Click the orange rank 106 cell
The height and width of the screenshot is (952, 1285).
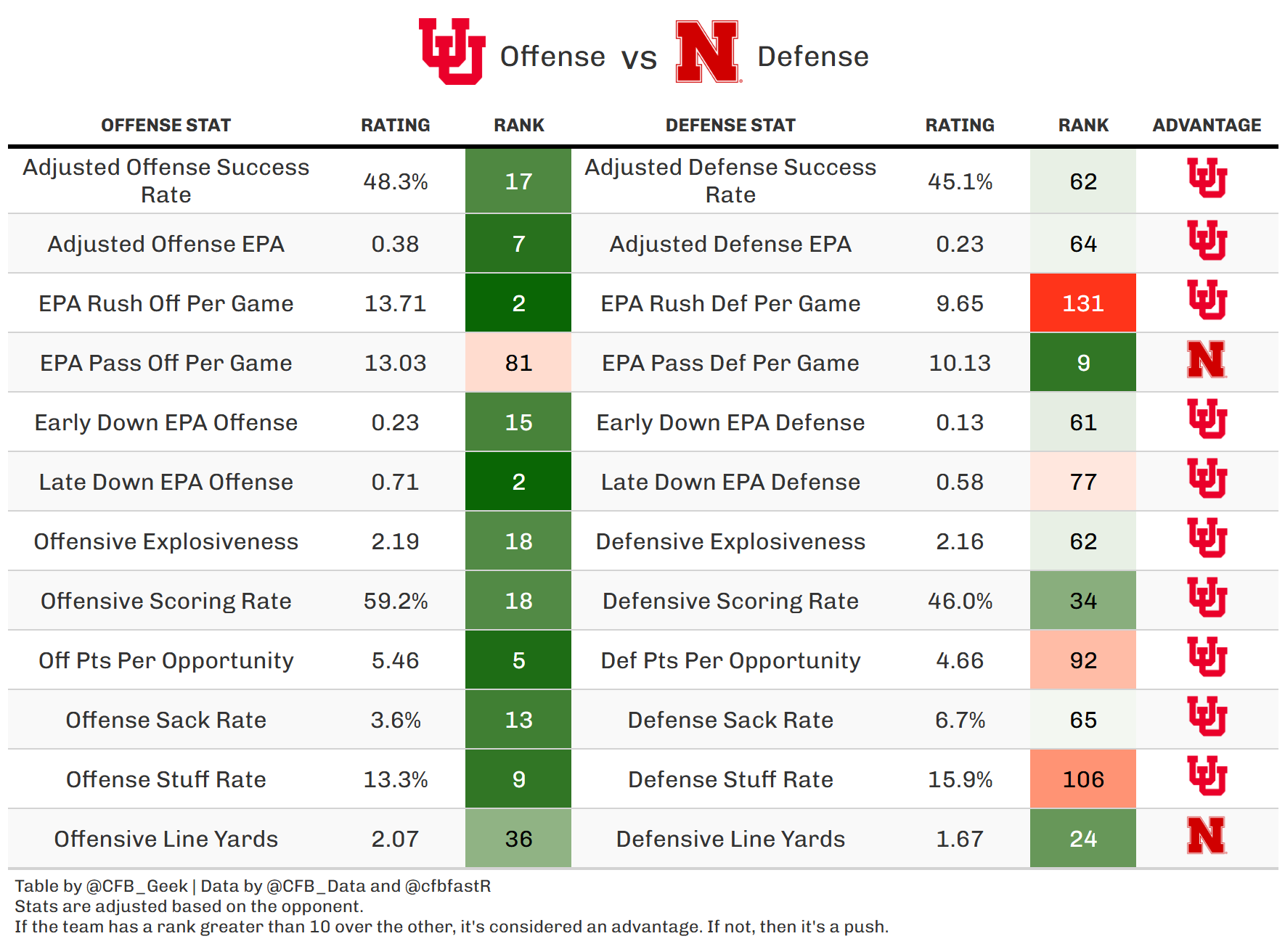coord(1082,779)
